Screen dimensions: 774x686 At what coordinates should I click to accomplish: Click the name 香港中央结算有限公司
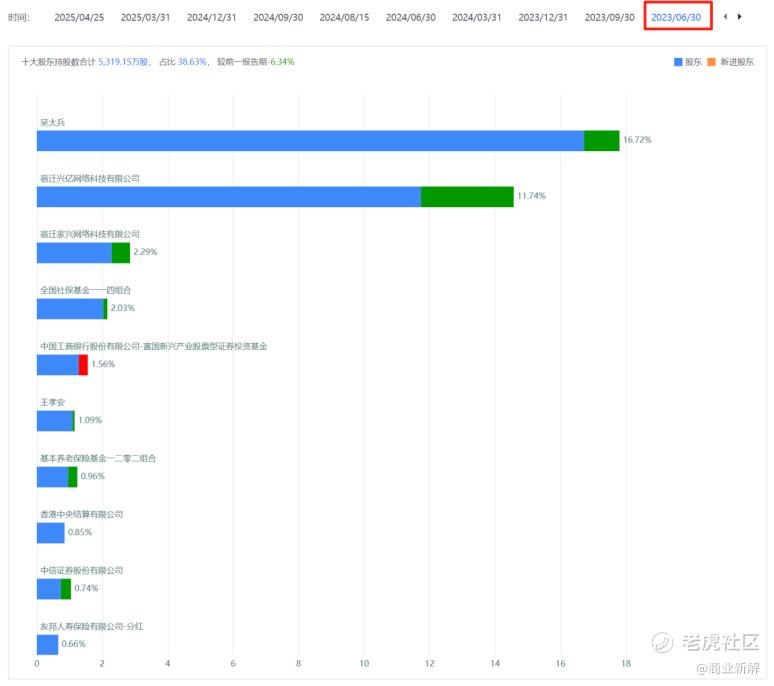coord(81,515)
